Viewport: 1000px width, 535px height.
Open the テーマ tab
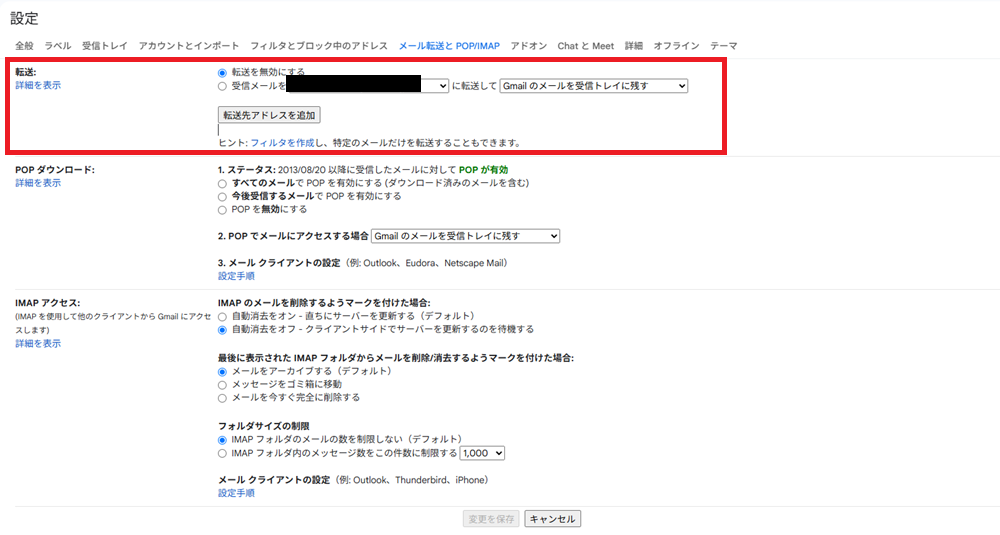pyautogui.click(x=723, y=46)
